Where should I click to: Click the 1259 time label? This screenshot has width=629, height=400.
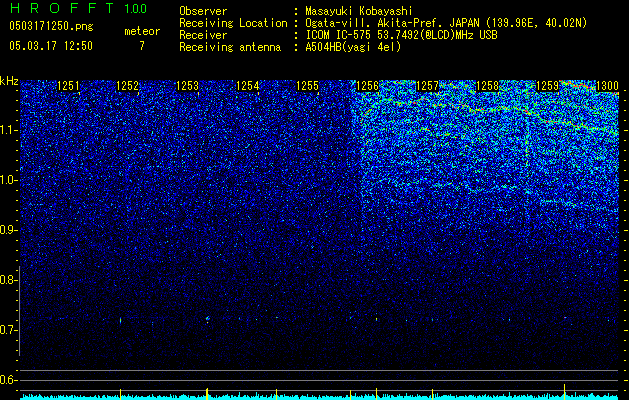click(548, 86)
